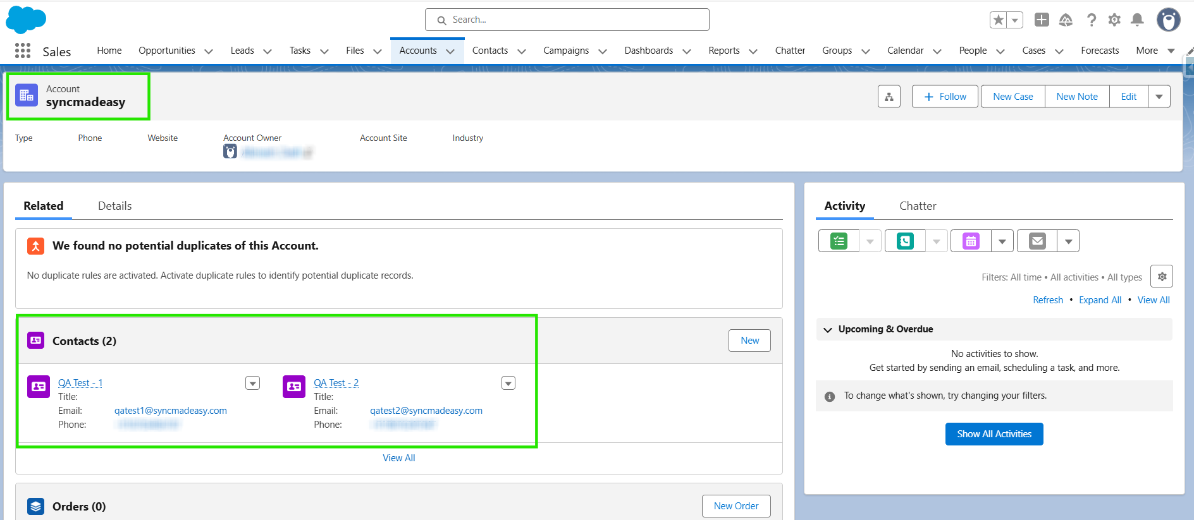
Task: Switch to the Chatter tab in sidebar
Action: [x=917, y=206]
